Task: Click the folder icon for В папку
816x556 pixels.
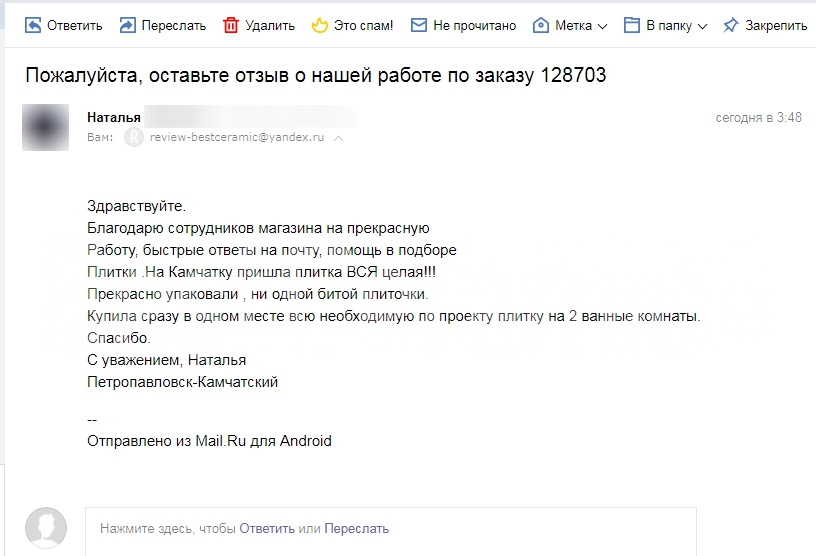Action: [631, 25]
